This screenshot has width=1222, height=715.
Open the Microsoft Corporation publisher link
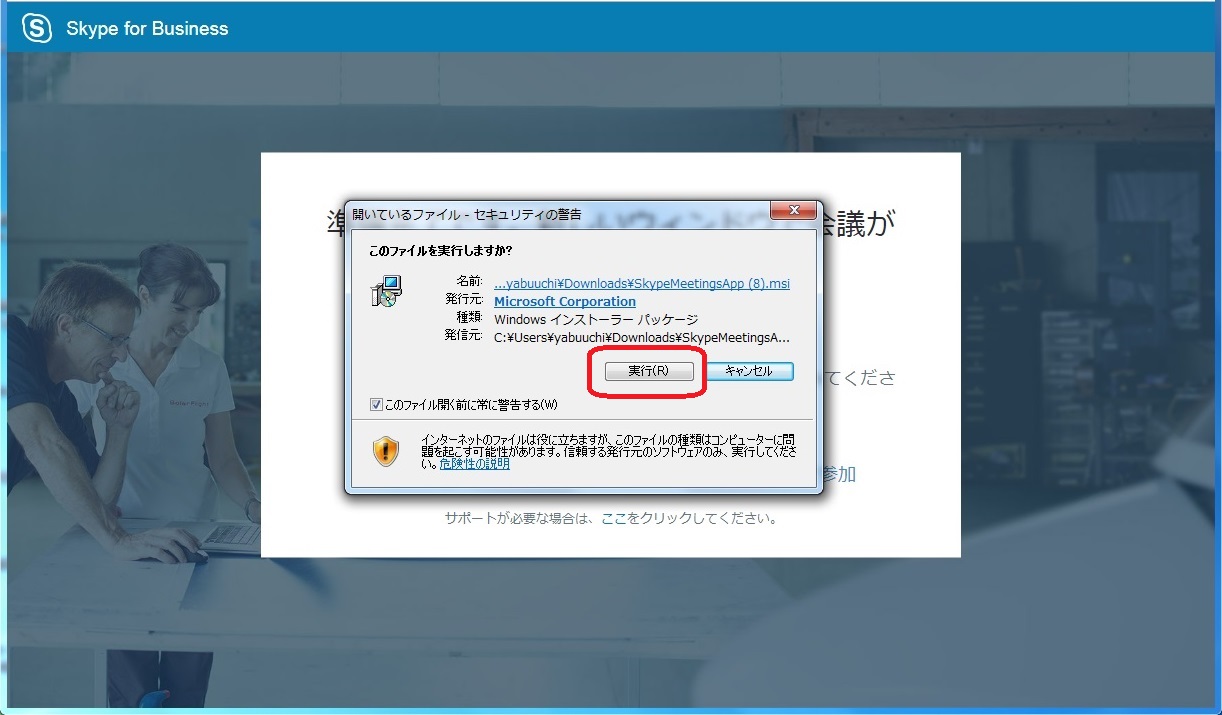565,301
